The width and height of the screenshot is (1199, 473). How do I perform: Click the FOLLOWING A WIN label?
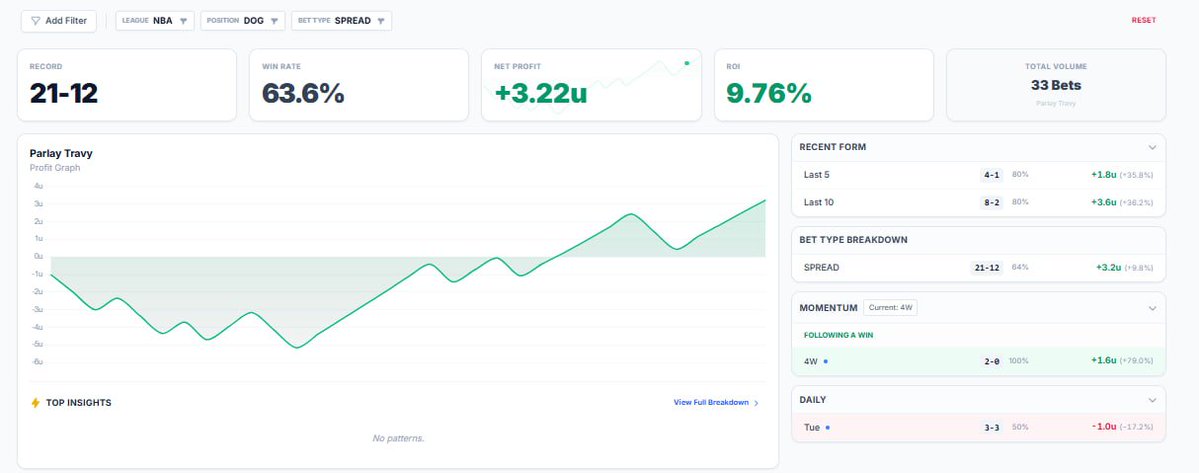pyautogui.click(x=837, y=335)
